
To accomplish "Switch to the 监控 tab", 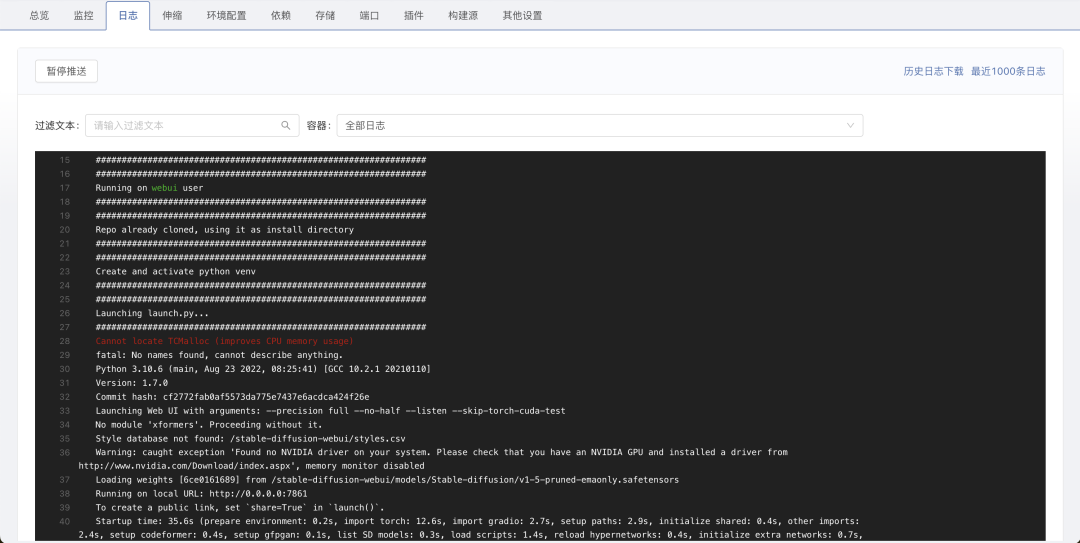I will 84,16.
